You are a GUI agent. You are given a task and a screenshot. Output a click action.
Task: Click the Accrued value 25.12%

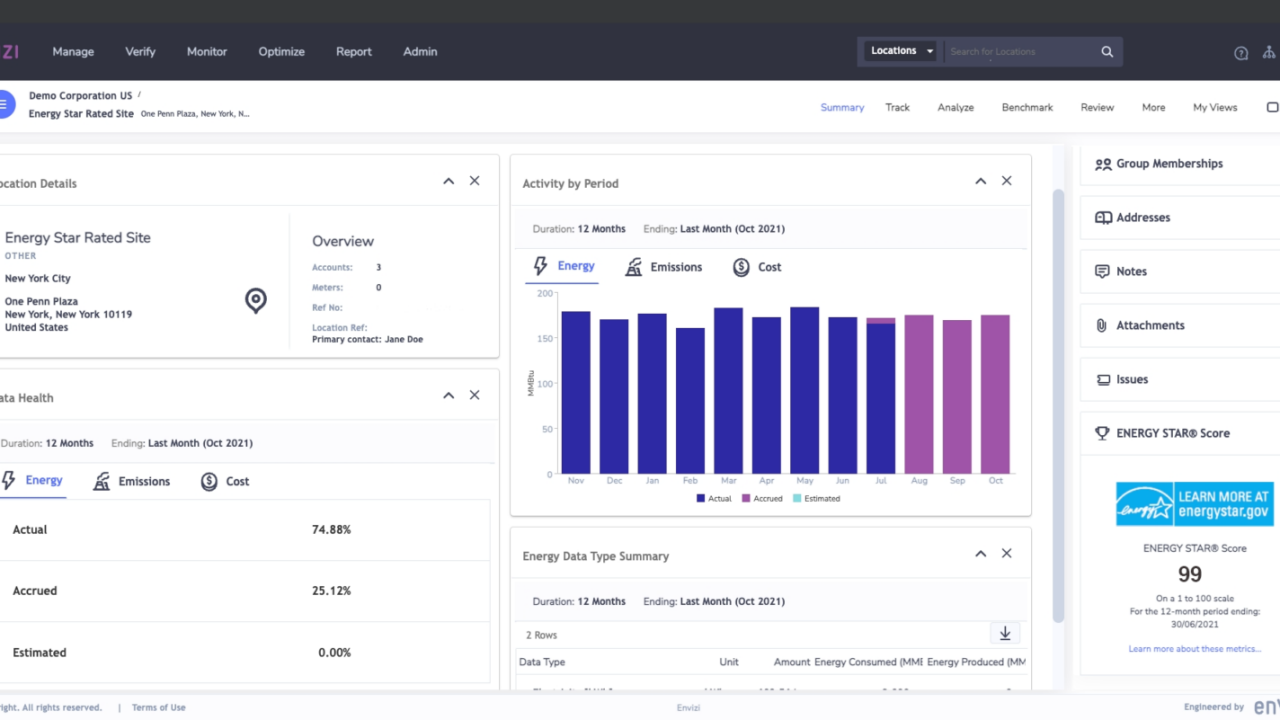coord(331,591)
